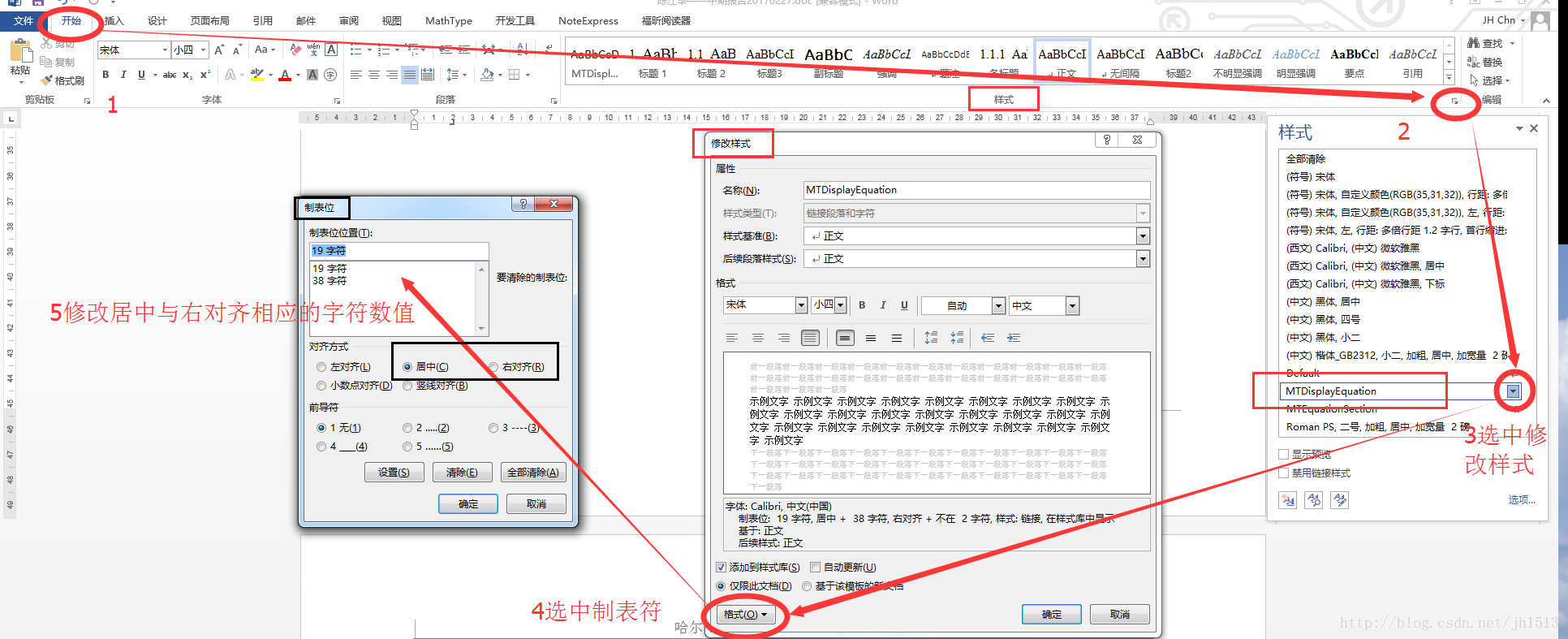1568x639 pixels.
Task: Increase paragraph spacing in Modify Style dialog
Action: click(x=931, y=338)
